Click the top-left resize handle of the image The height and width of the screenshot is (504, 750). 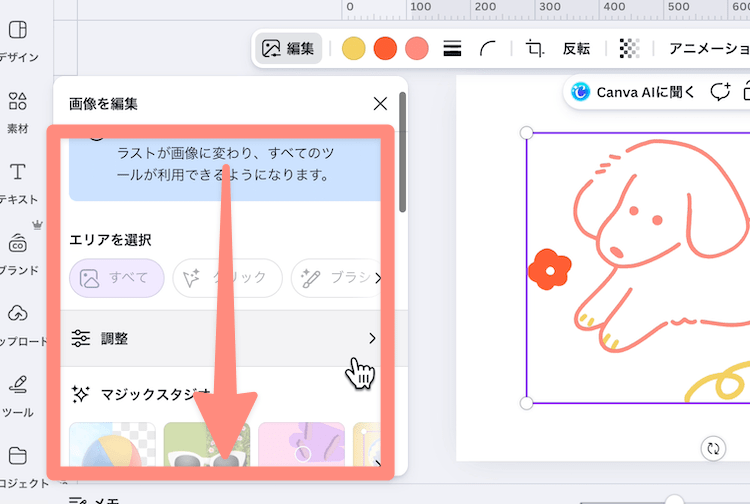click(526, 132)
